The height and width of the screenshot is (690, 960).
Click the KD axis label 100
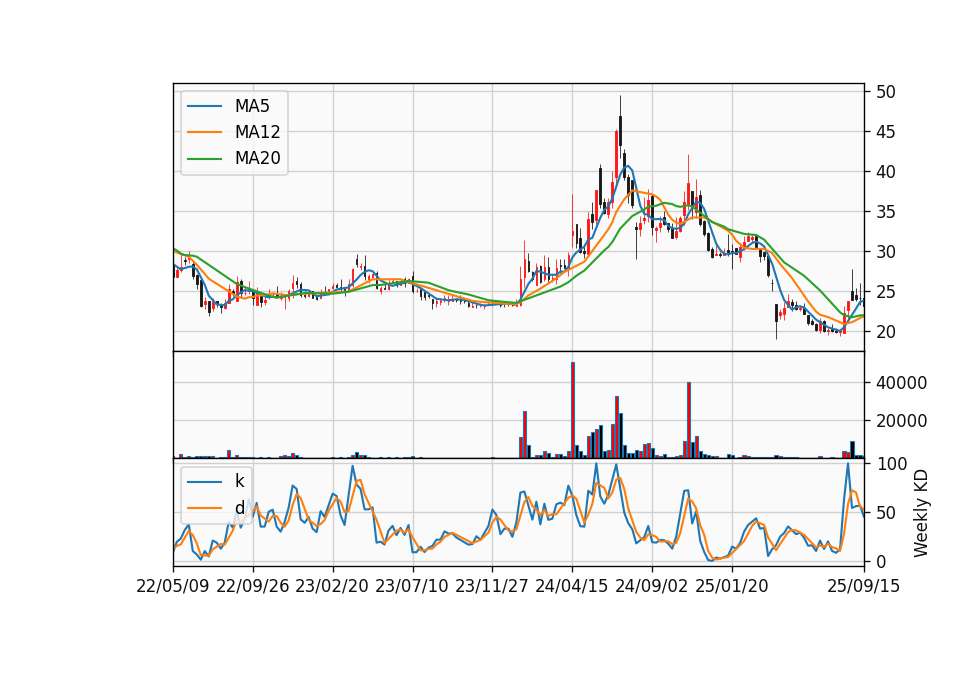click(x=891, y=464)
